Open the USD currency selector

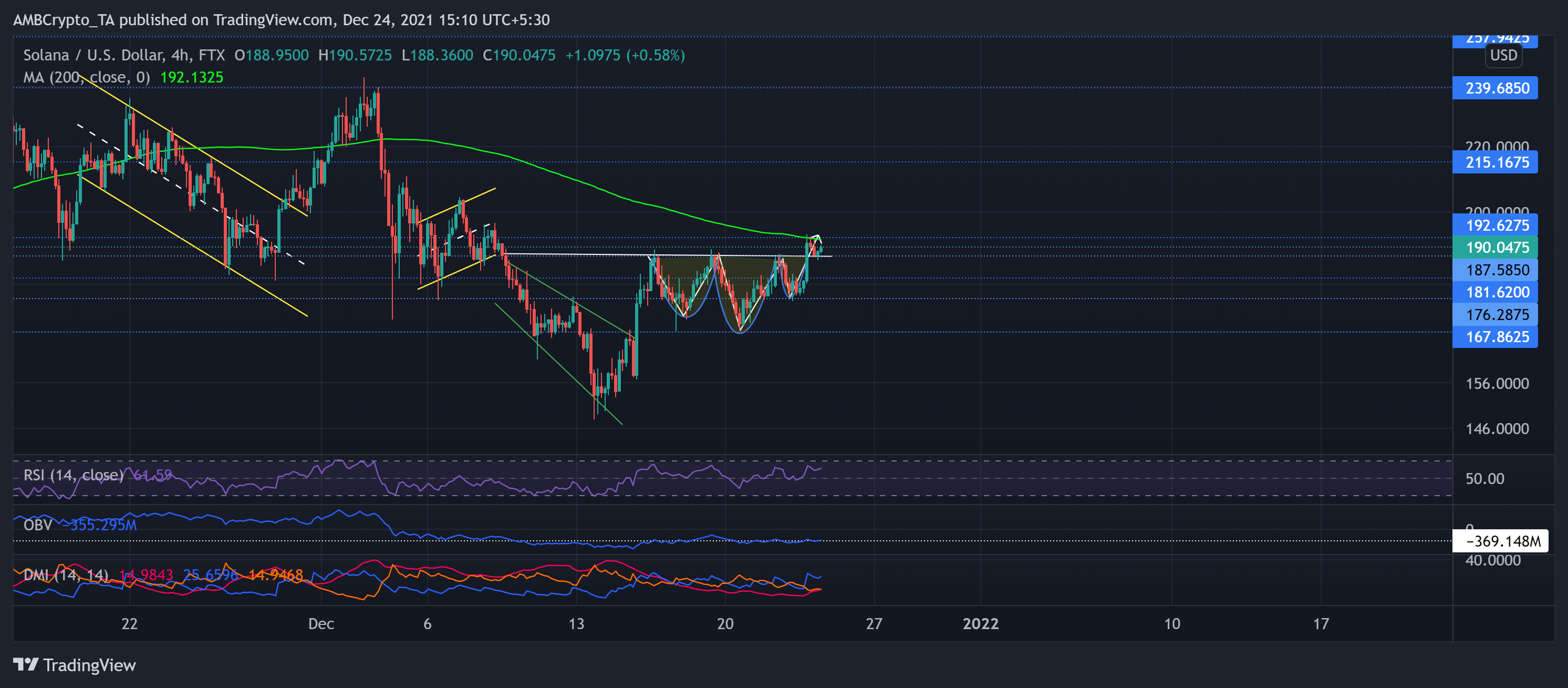click(1503, 55)
